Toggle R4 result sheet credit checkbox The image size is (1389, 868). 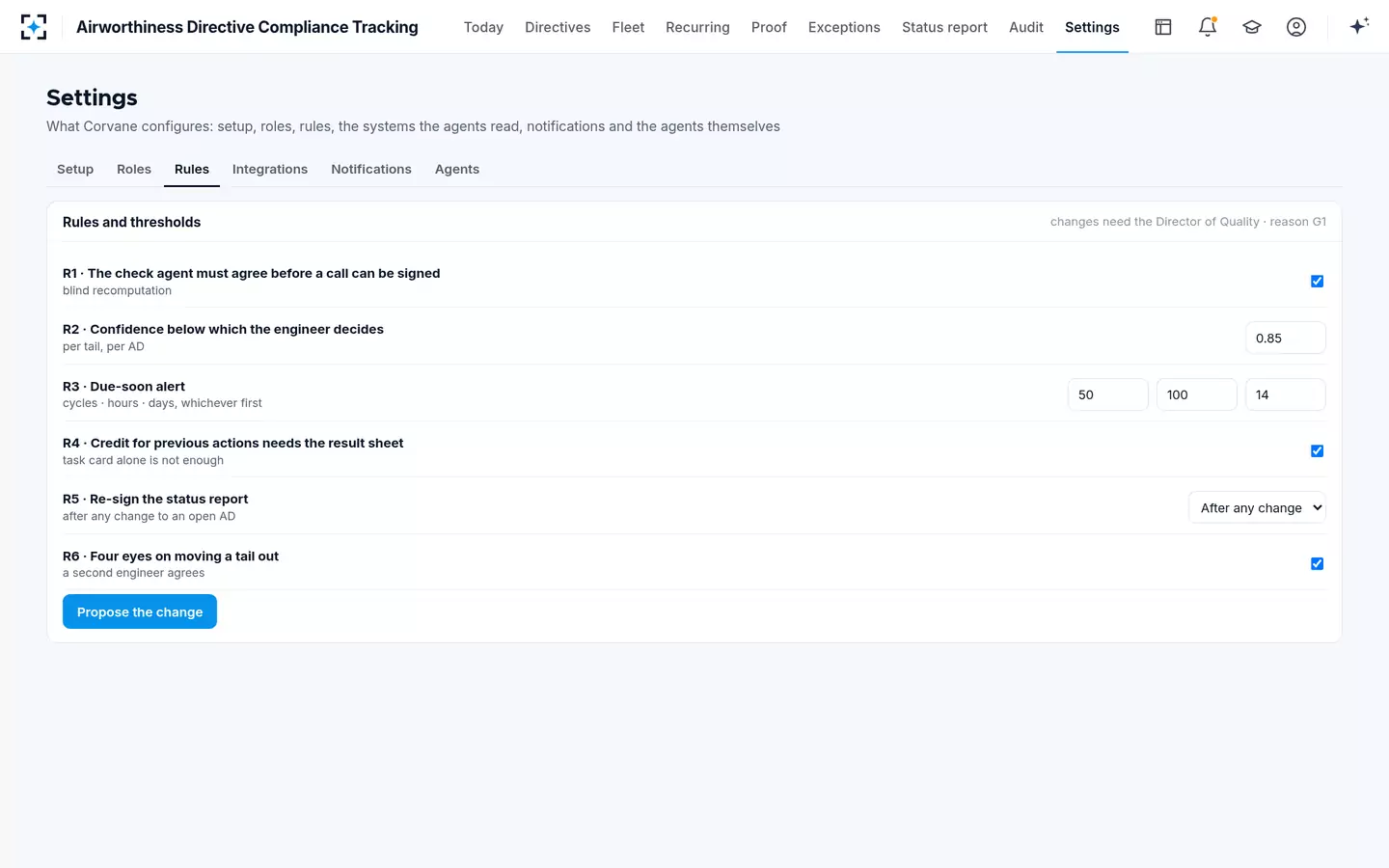[1317, 451]
